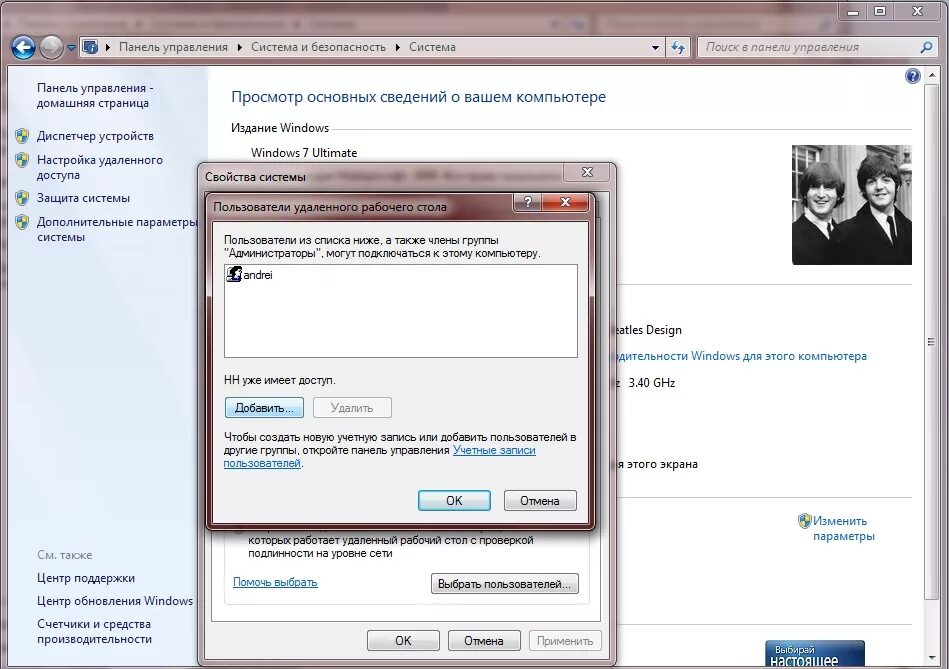Open Защита системы link
Screen dimensions: 949x669
(x=84, y=198)
